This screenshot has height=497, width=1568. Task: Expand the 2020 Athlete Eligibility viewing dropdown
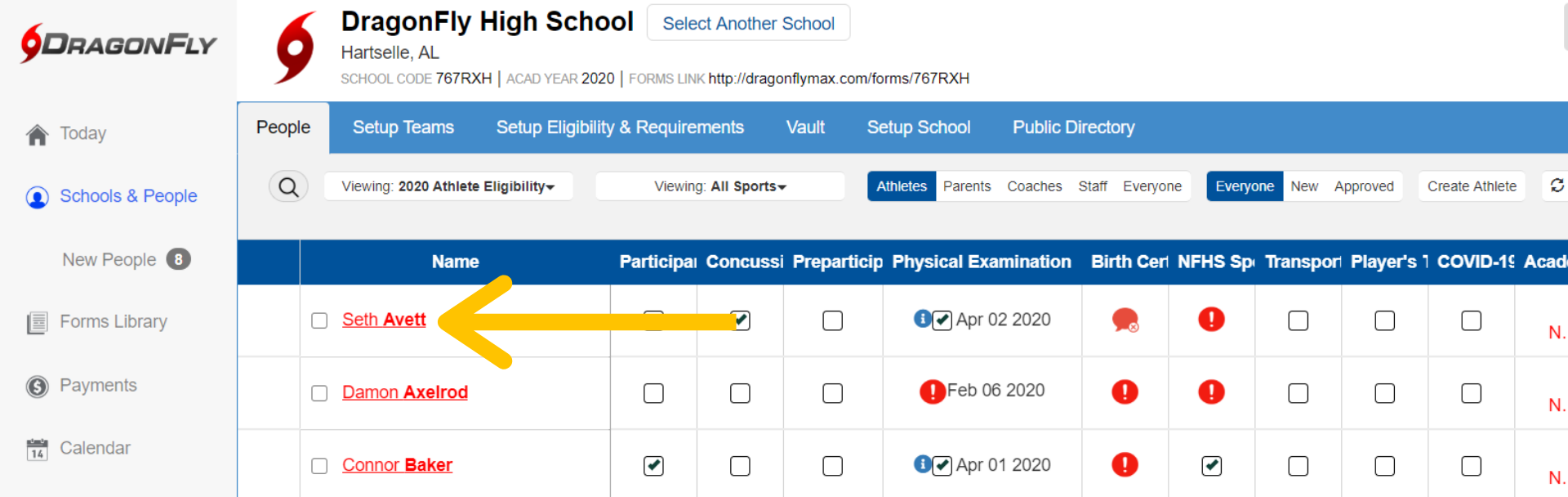[x=448, y=186]
